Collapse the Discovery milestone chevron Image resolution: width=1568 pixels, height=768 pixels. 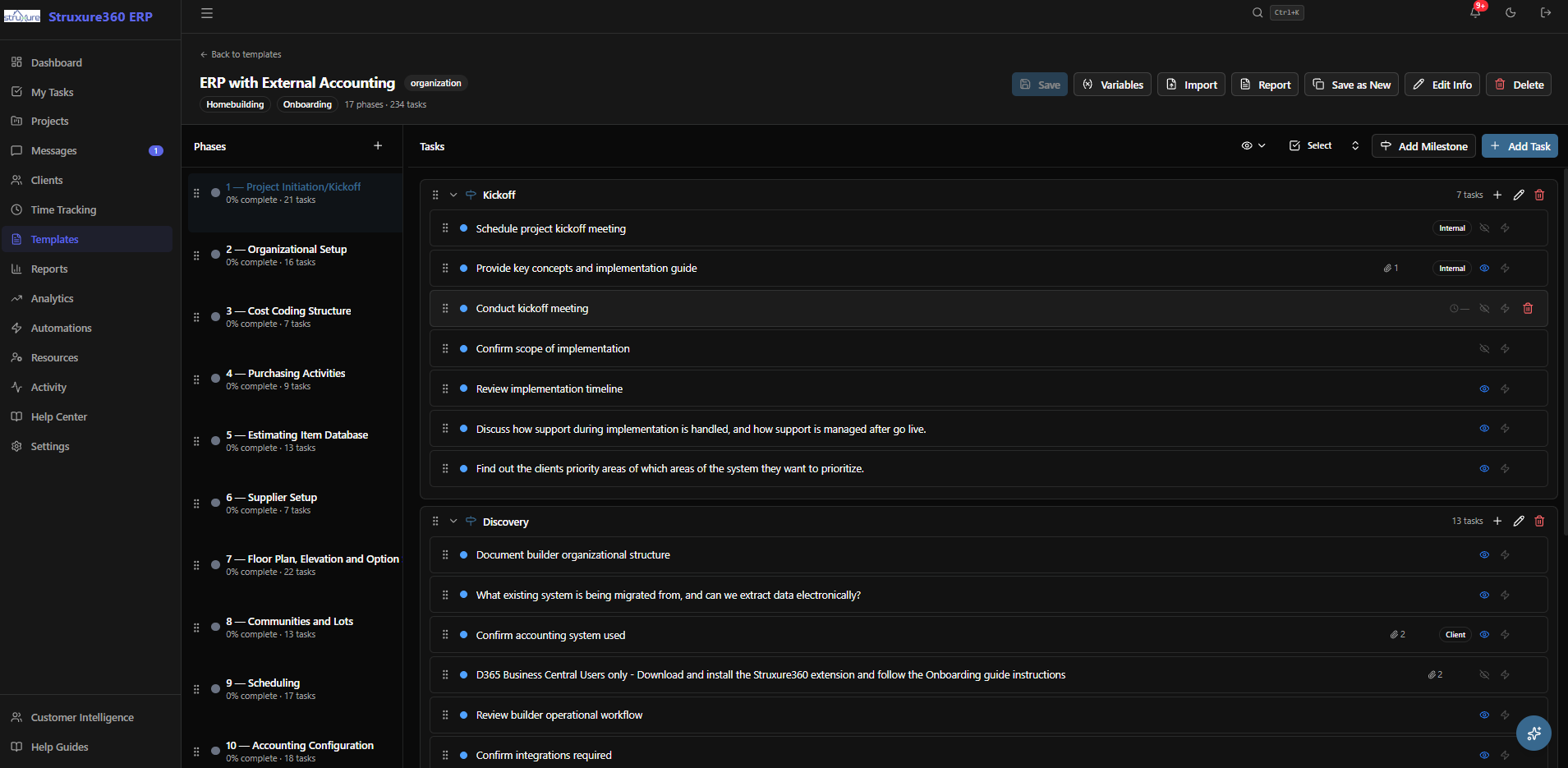pyautogui.click(x=453, y=522)
